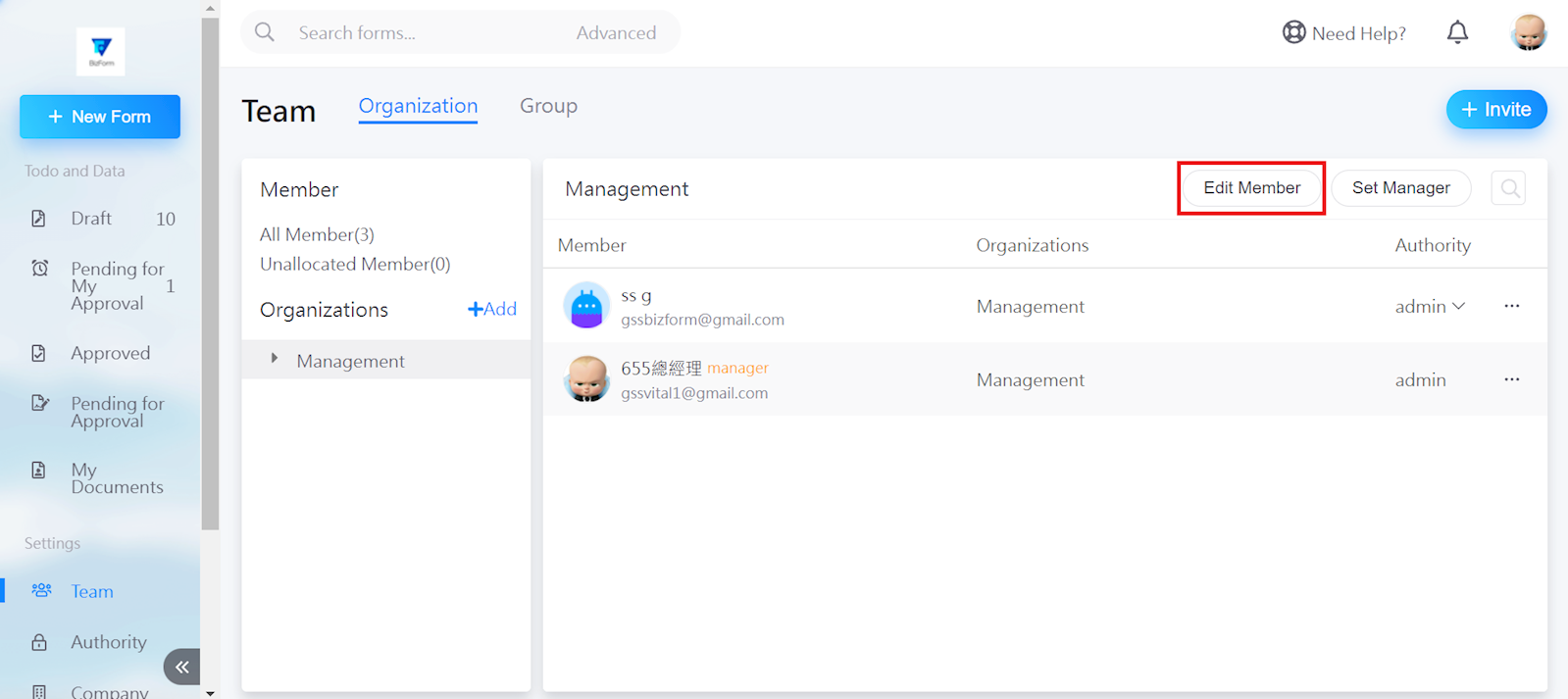Click the Need Help lifebuoy icon
Image resolution: width=1568 pixels, height=699 pixels.
(1293, 32)
